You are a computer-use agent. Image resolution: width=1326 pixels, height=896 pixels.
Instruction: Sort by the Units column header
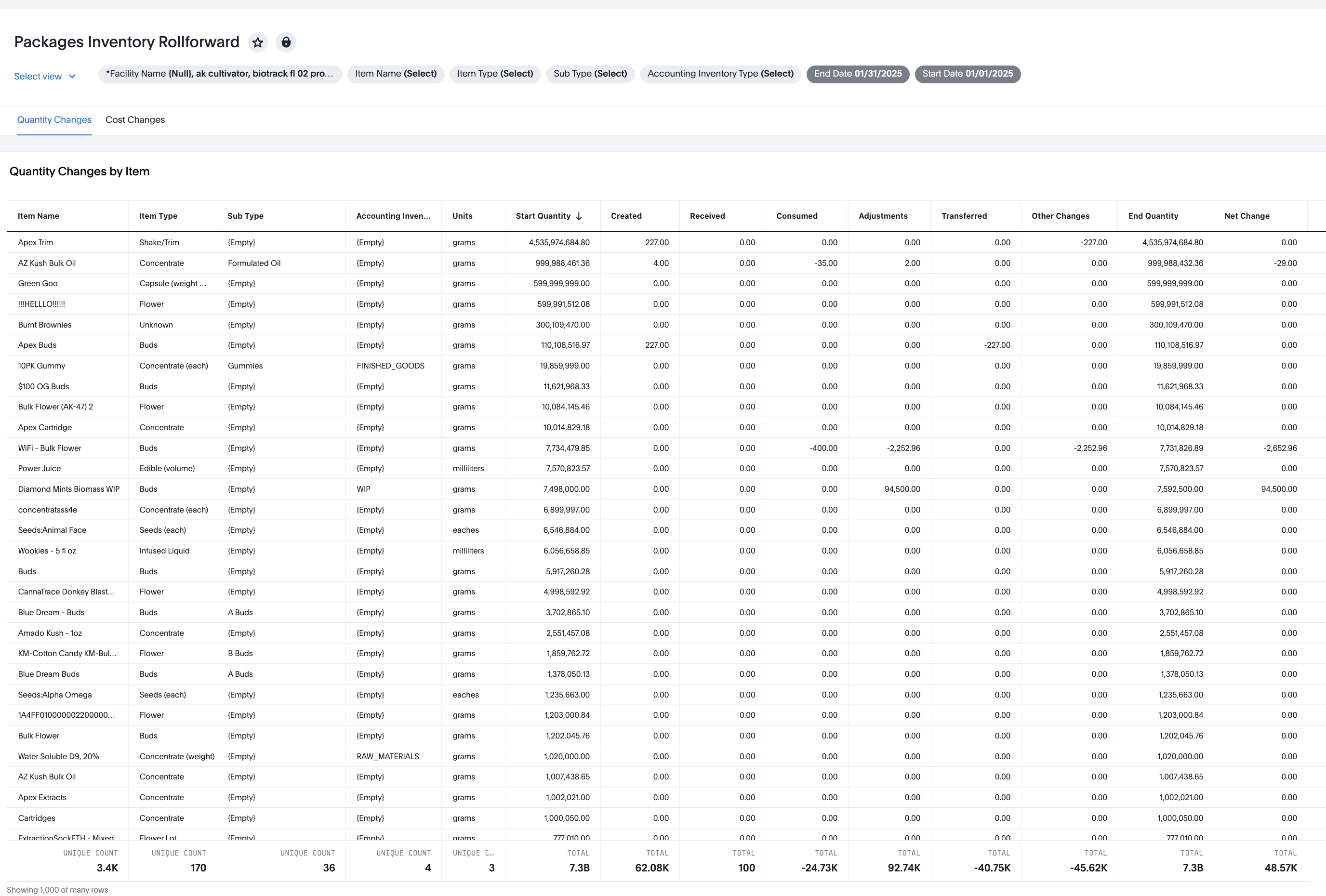point(473,216)
